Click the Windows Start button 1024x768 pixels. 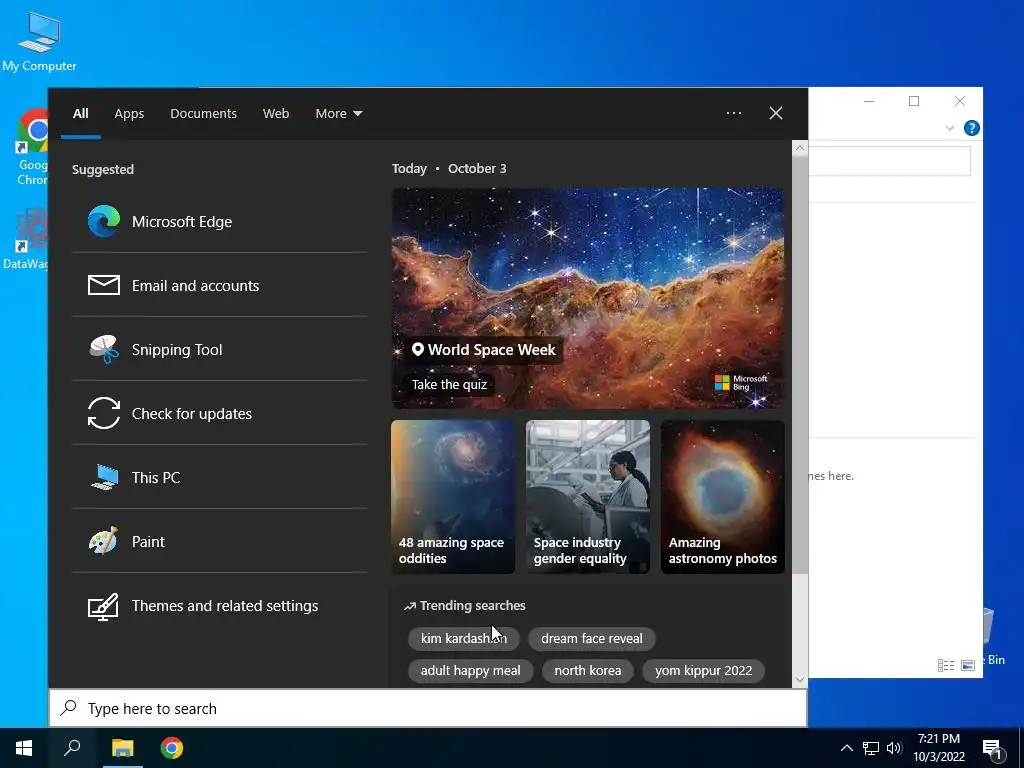tap(24, 748)
